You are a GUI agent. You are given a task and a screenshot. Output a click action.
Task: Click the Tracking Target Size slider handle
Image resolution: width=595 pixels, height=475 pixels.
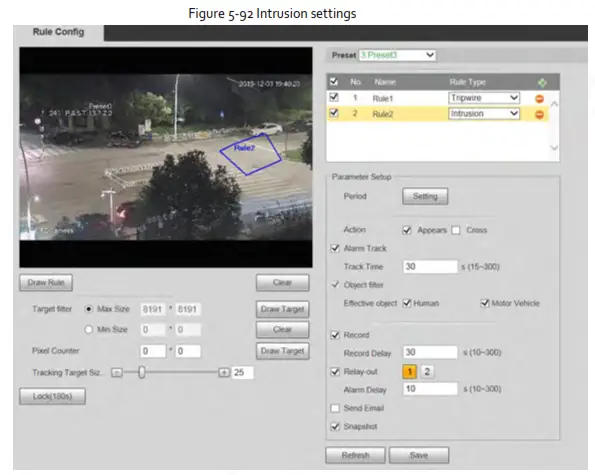(142, 372)
